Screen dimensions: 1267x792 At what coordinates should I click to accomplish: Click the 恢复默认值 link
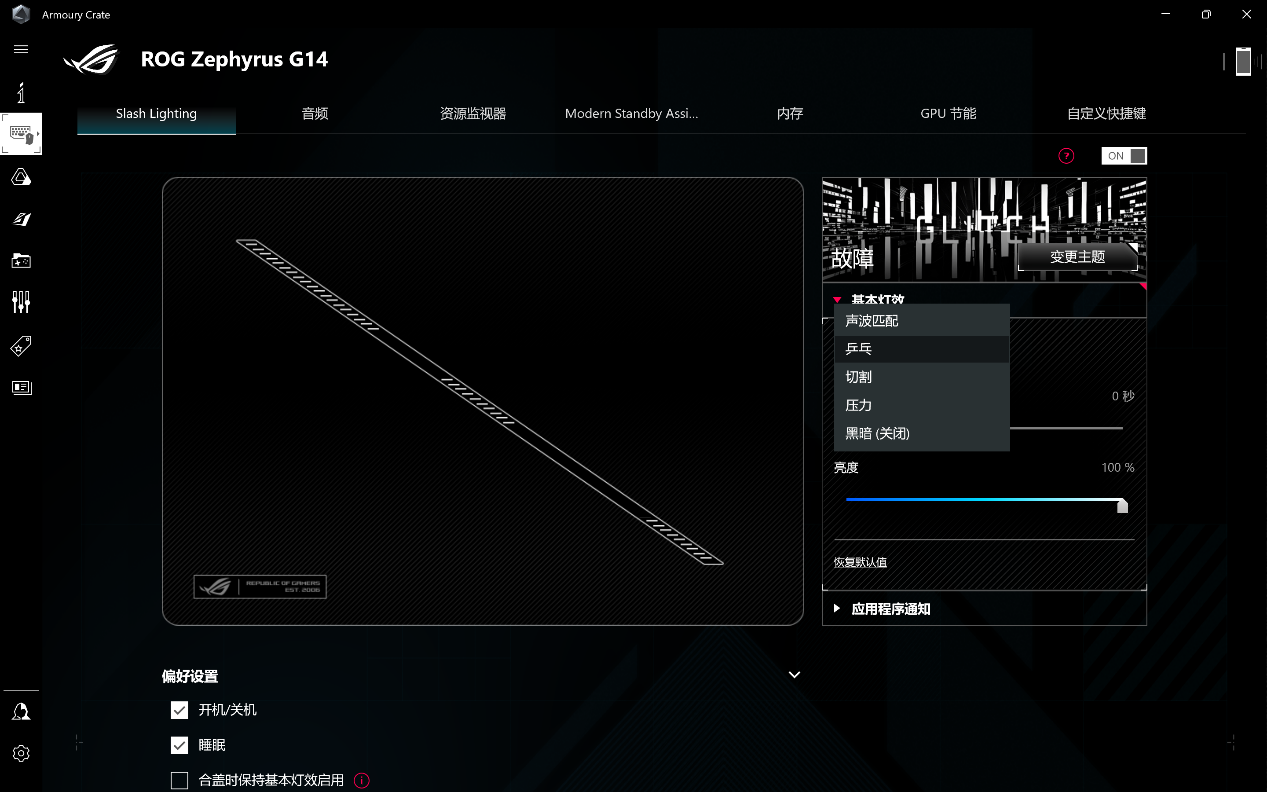860,562
